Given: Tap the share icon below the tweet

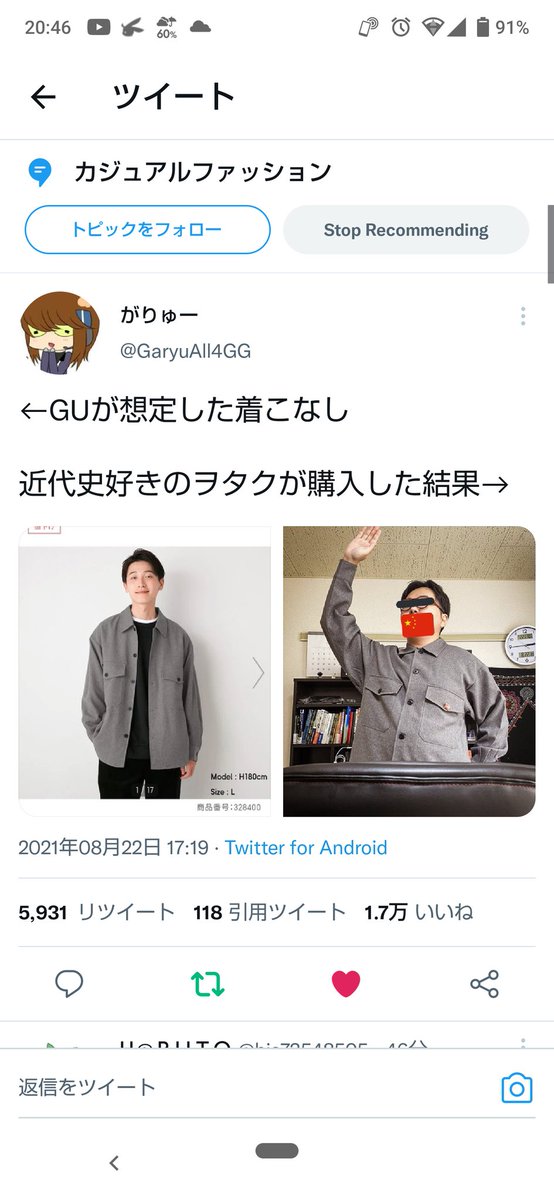Looking at the screenshot, I should tap(484, 984).
